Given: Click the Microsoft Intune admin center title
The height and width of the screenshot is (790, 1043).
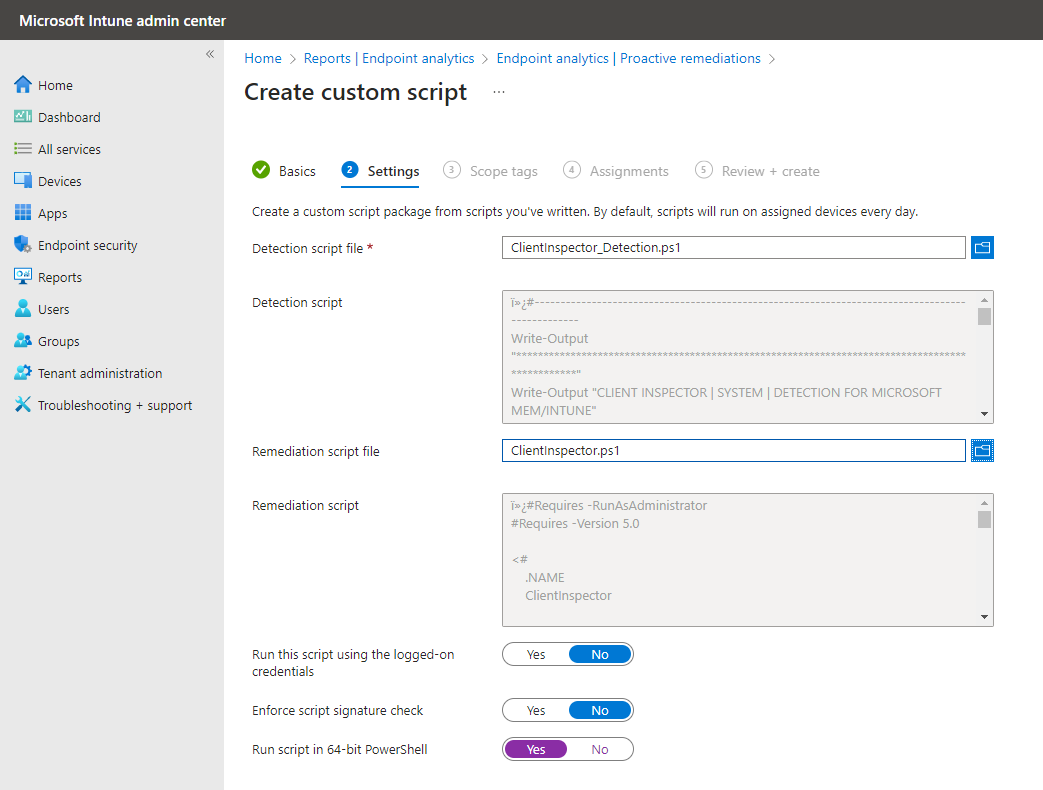Looking at the screenshot, I should tap(122, 21).
